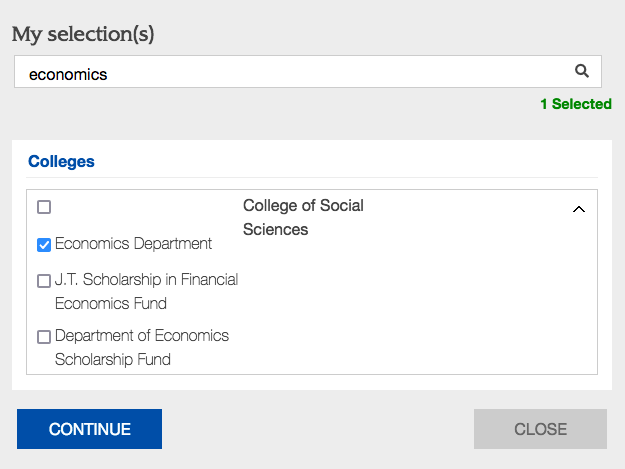Click the Scholarship Fund second line text

click(112, 360)
